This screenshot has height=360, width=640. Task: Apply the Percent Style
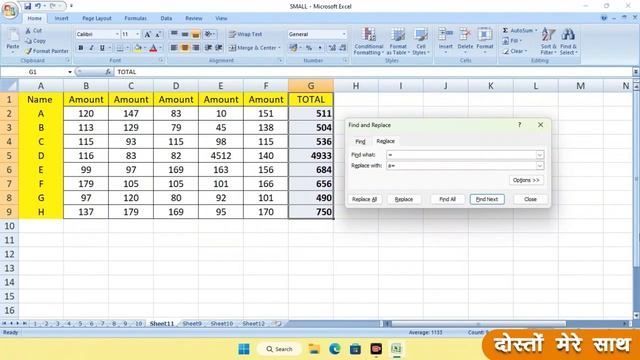[309, 48]
